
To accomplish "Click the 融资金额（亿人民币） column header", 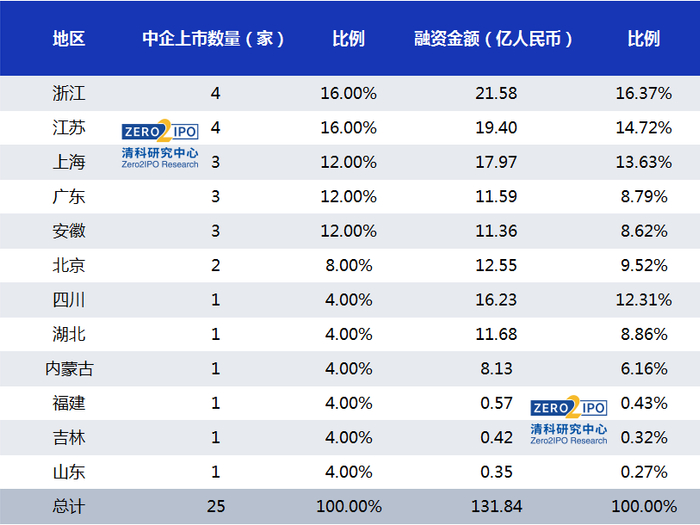I will 494,39.
